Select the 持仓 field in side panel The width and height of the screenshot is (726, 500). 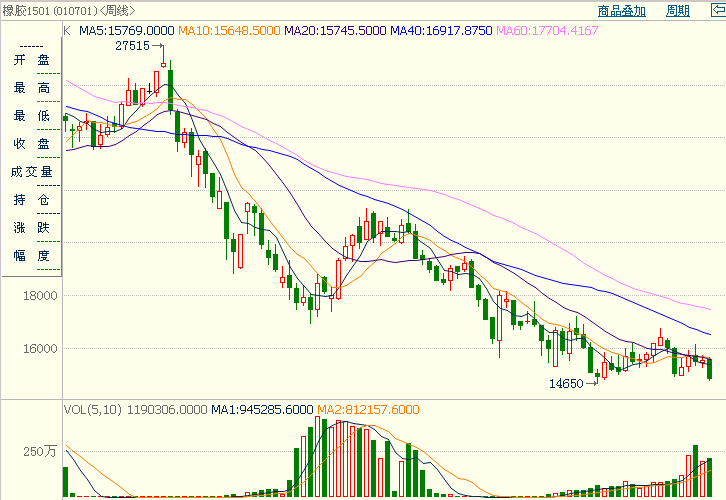click(x=30, y=200)
